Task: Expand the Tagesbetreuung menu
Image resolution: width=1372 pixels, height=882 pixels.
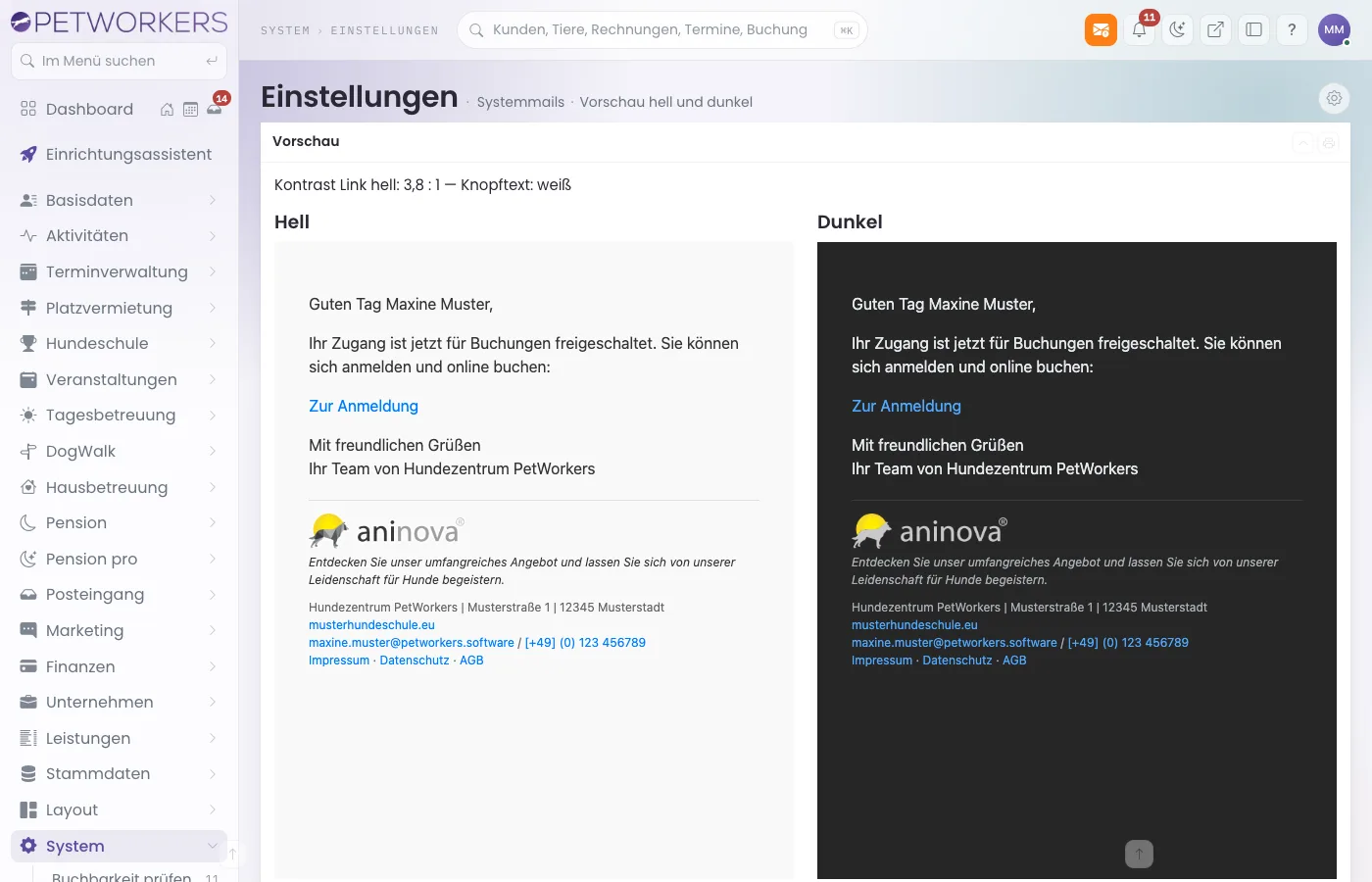Action: coord(119,415)
